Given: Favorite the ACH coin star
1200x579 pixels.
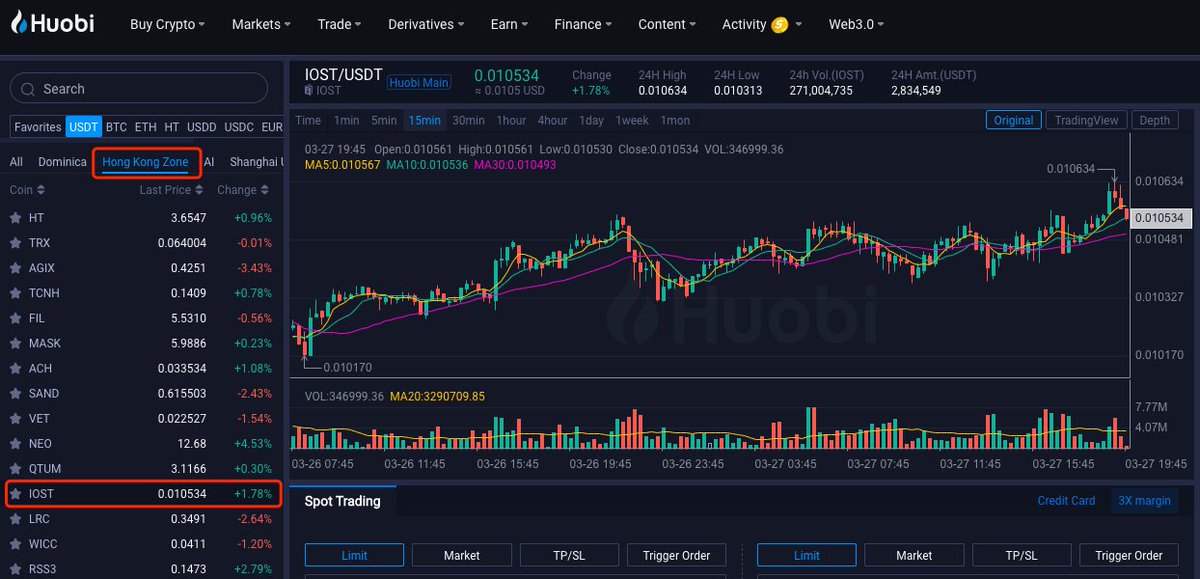Looking at the screenshot, I should click(x=14, y=368).
